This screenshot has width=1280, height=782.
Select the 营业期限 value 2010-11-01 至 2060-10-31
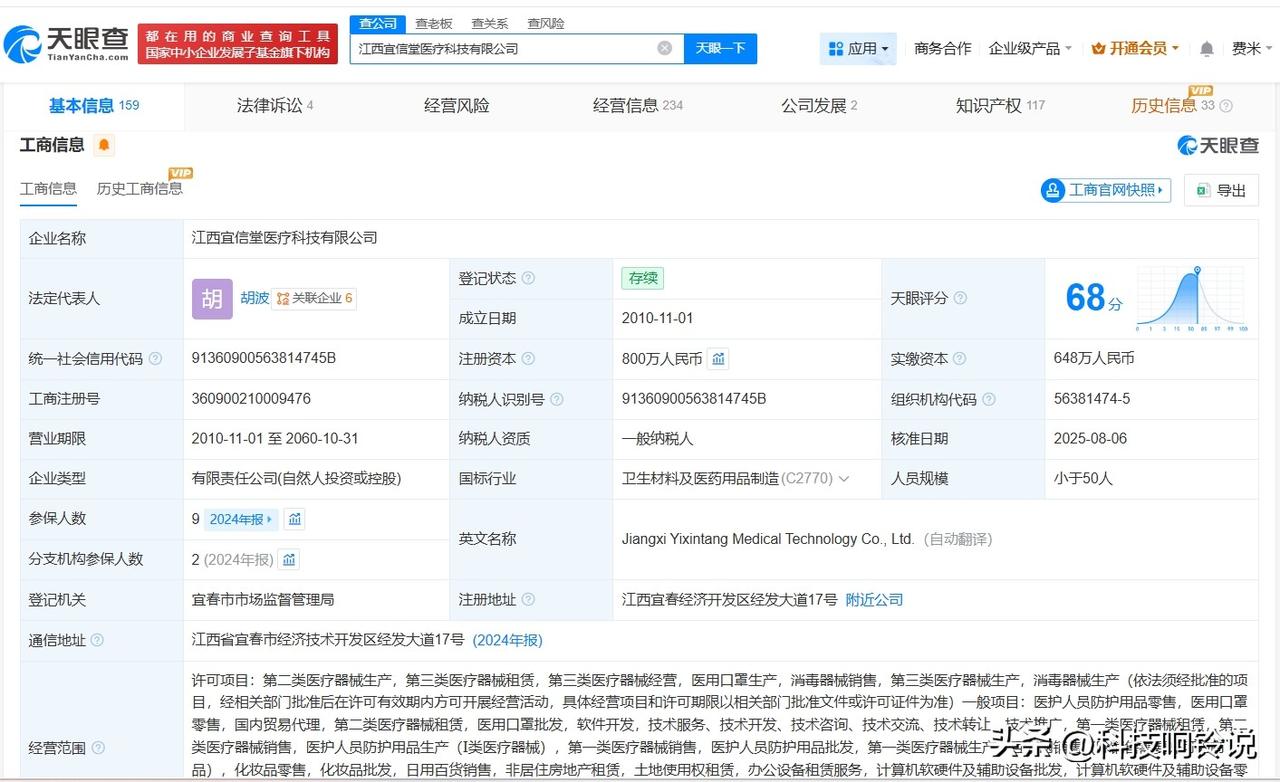[x=275, y=439]
